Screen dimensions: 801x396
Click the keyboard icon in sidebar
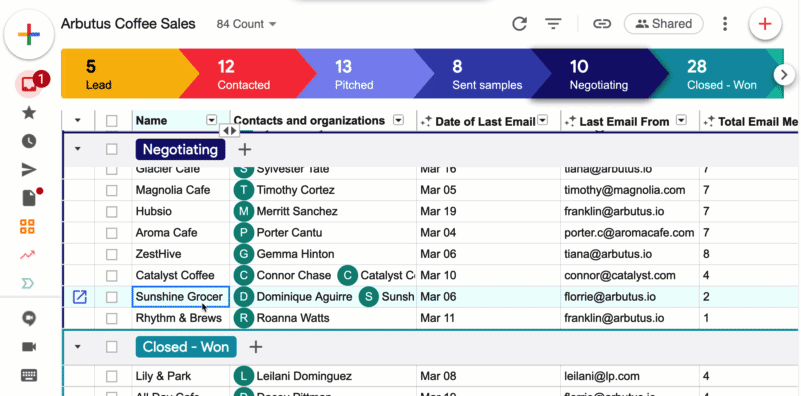tap(29, 376)
